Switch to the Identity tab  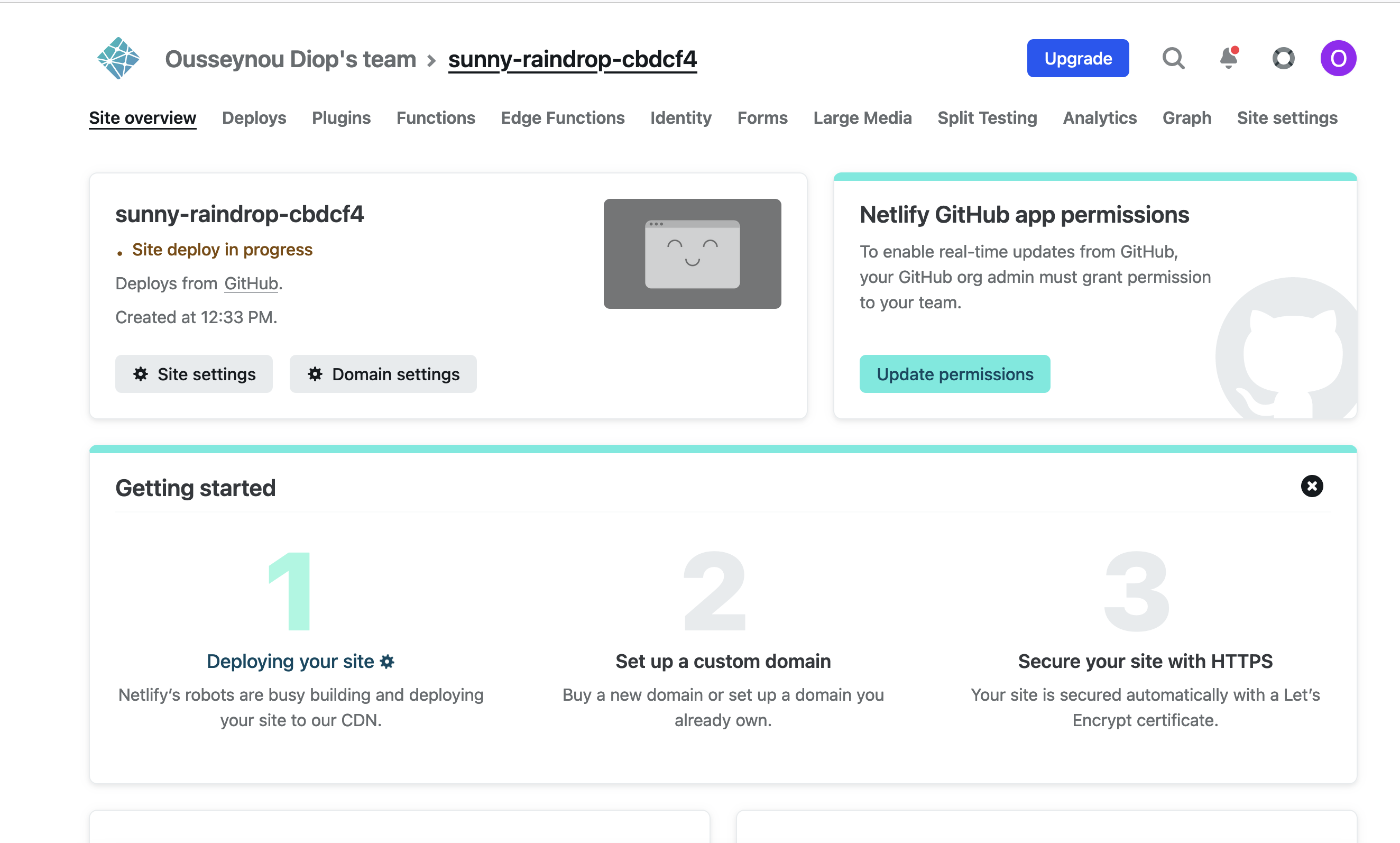(x=680, y=117)
